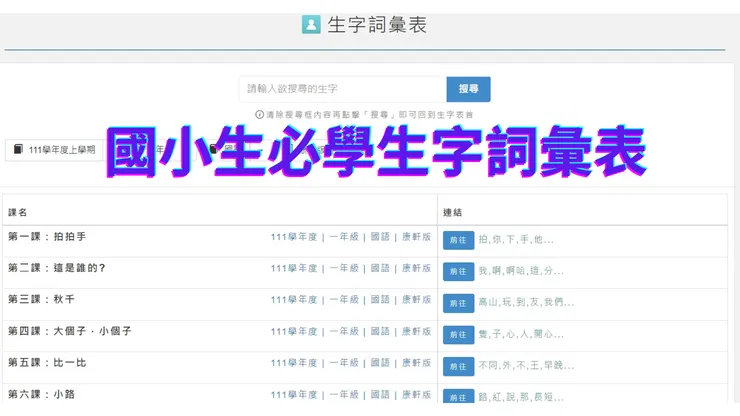
Task: Click the 111學年度 metadata tags in 第一課 row
Action: (351, 237)
